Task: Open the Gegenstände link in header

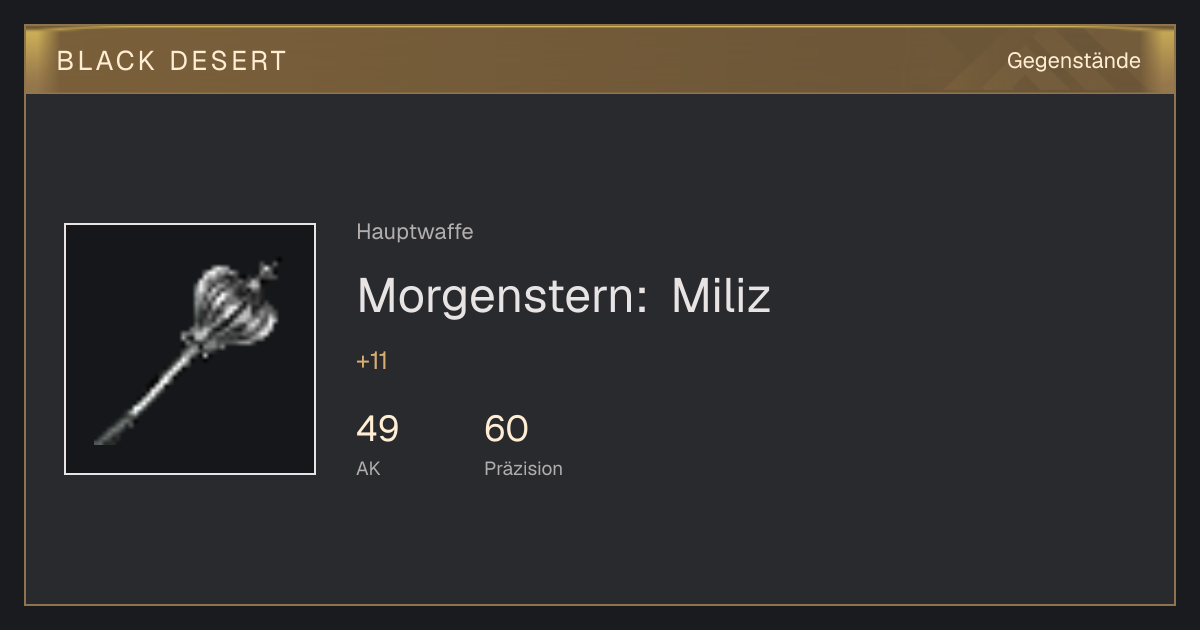Action: point(1073,61)
